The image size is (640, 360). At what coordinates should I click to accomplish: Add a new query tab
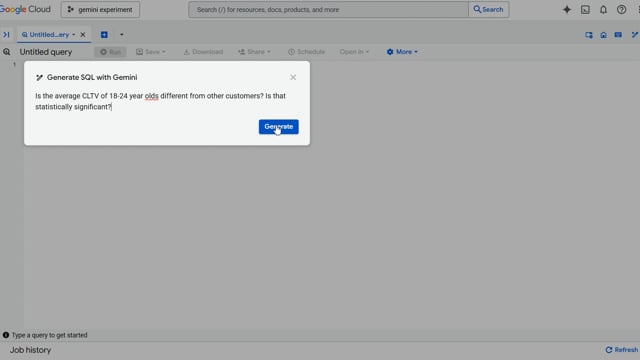(x=104, y=35)
